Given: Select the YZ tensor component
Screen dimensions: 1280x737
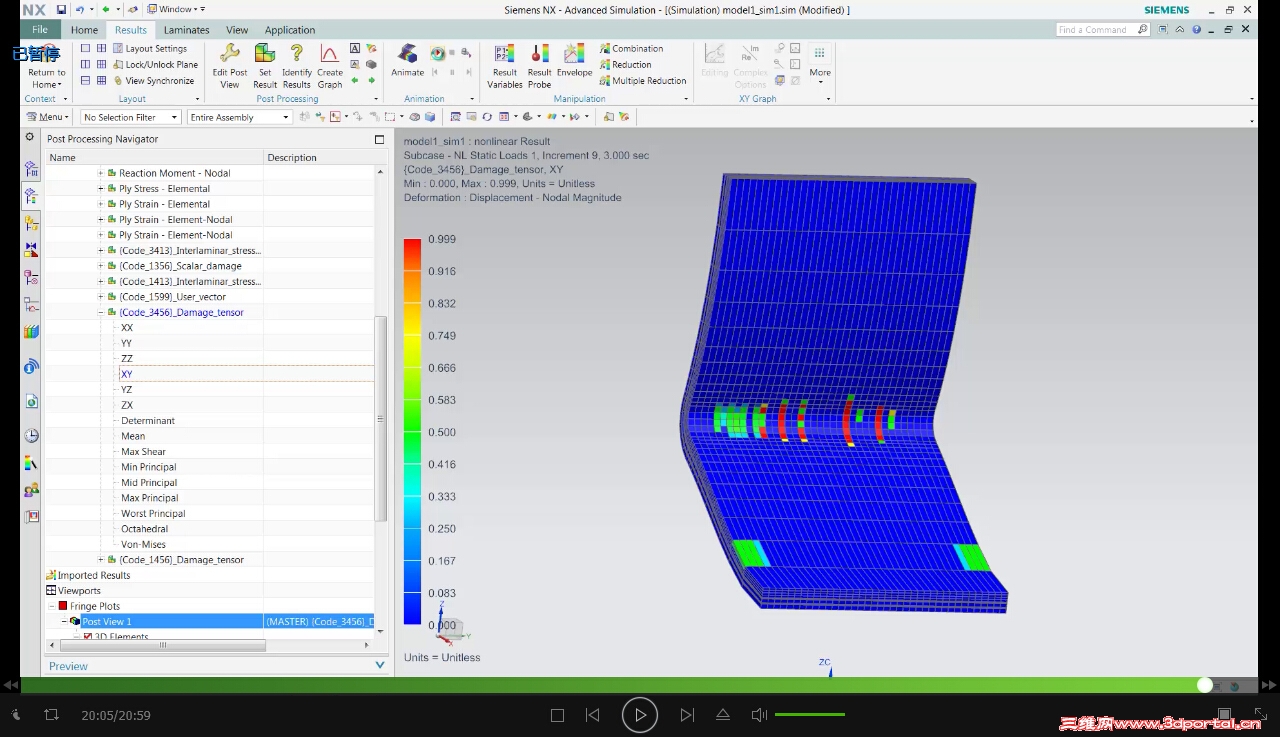Looking at the screenshot, I should point(126,389).
